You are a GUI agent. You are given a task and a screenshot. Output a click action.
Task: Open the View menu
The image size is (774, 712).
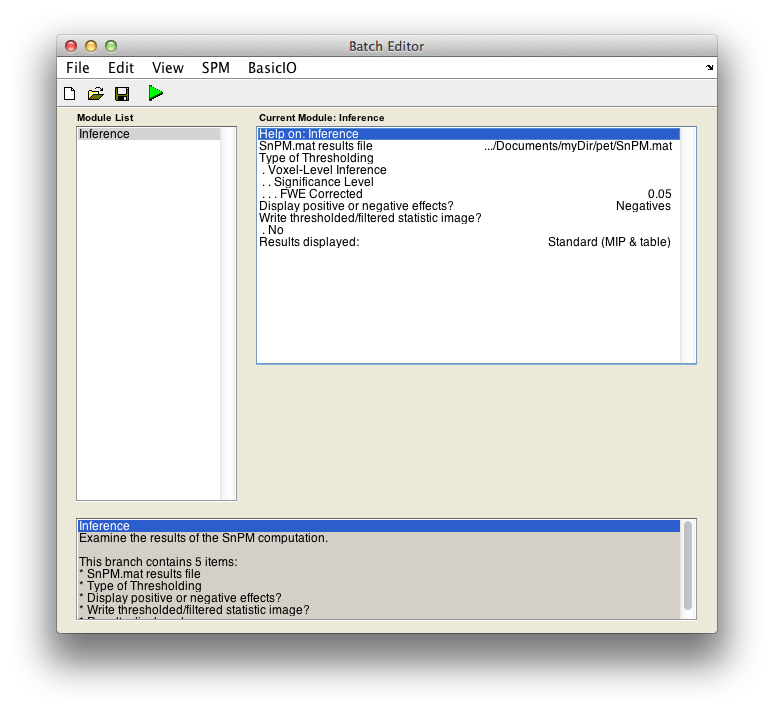(x=168, y=68)
